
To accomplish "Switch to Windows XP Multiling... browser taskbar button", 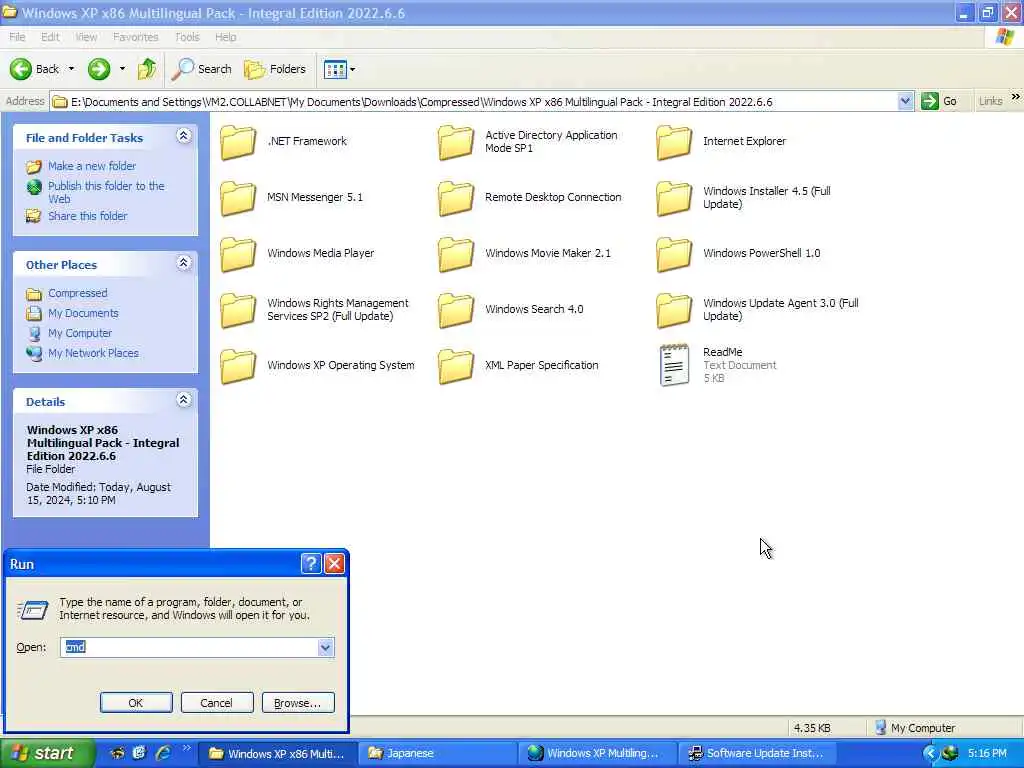I will click(x=598, y=753).
